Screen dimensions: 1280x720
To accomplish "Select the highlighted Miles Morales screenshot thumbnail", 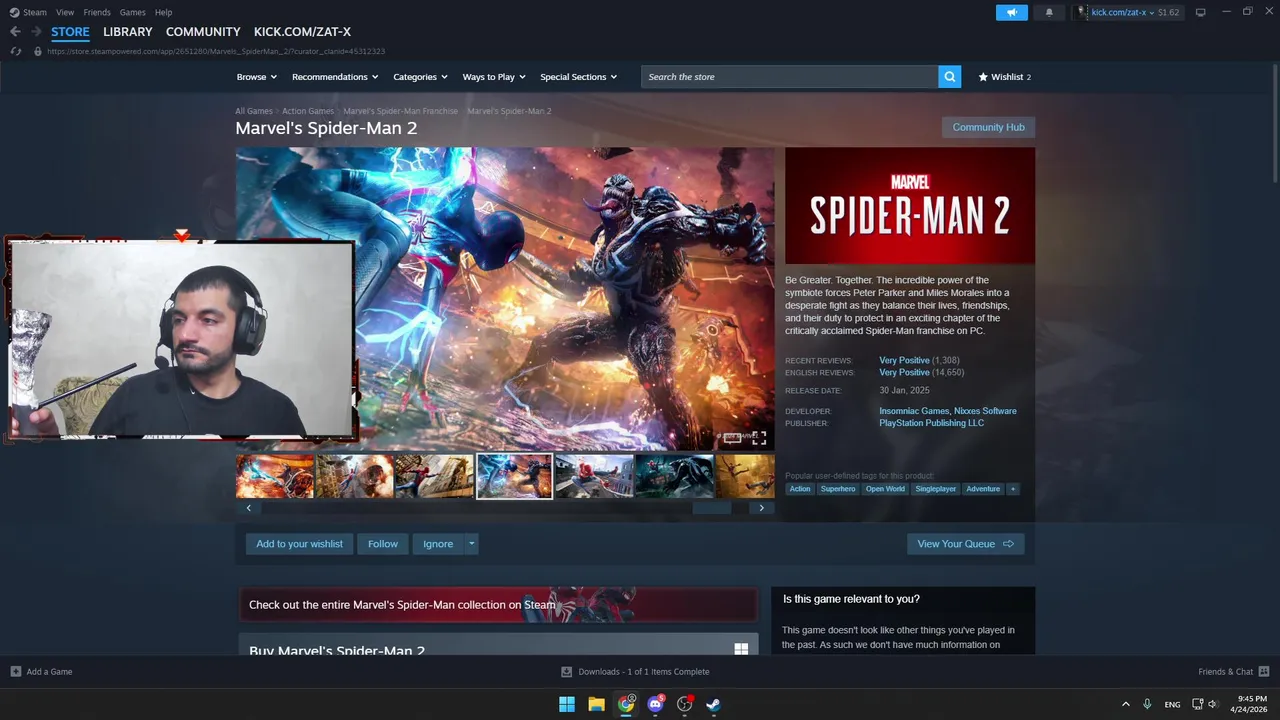I will [x=514, y=476].
